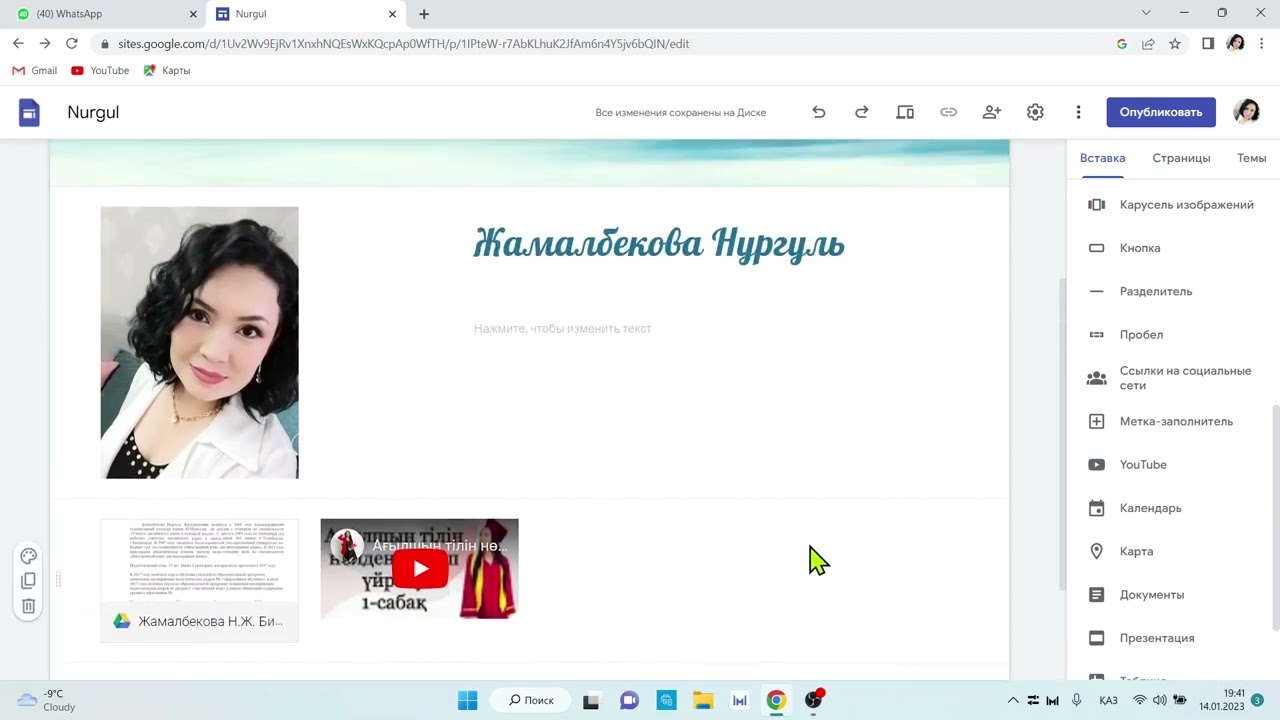The width and height of the screenshot is (1280, 720).
Task: Copy published site link icon
Action: (x=948, y=112)
